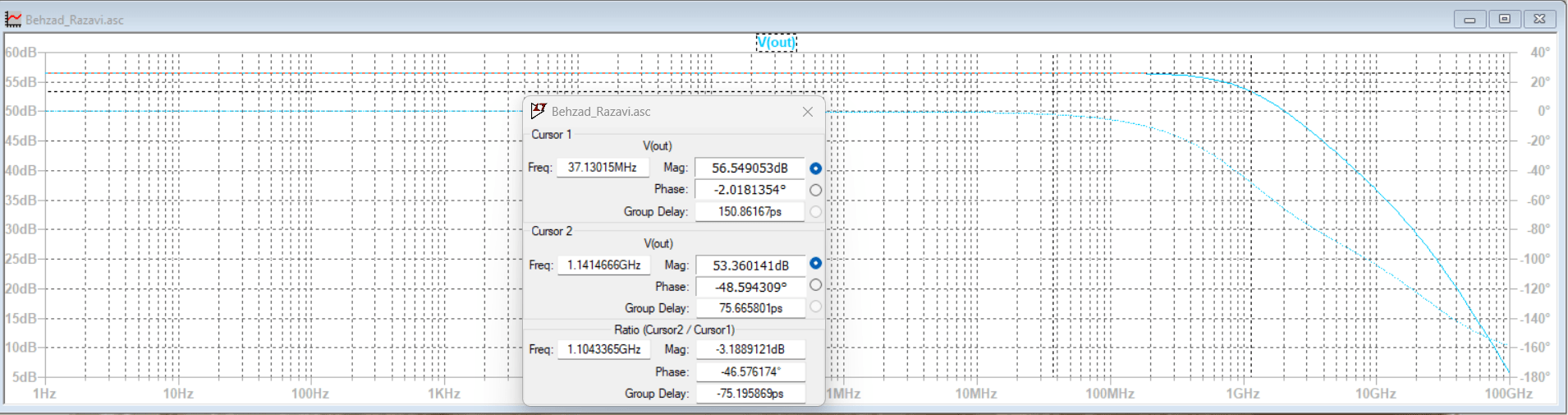
Task: Click the 100Hz frequency axis label
Action: pyautogui.click(x=310, y=394)
